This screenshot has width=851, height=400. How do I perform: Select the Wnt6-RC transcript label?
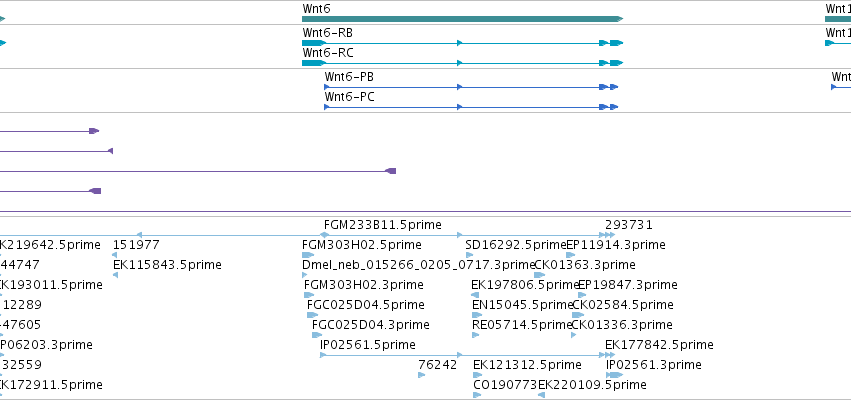328,53
